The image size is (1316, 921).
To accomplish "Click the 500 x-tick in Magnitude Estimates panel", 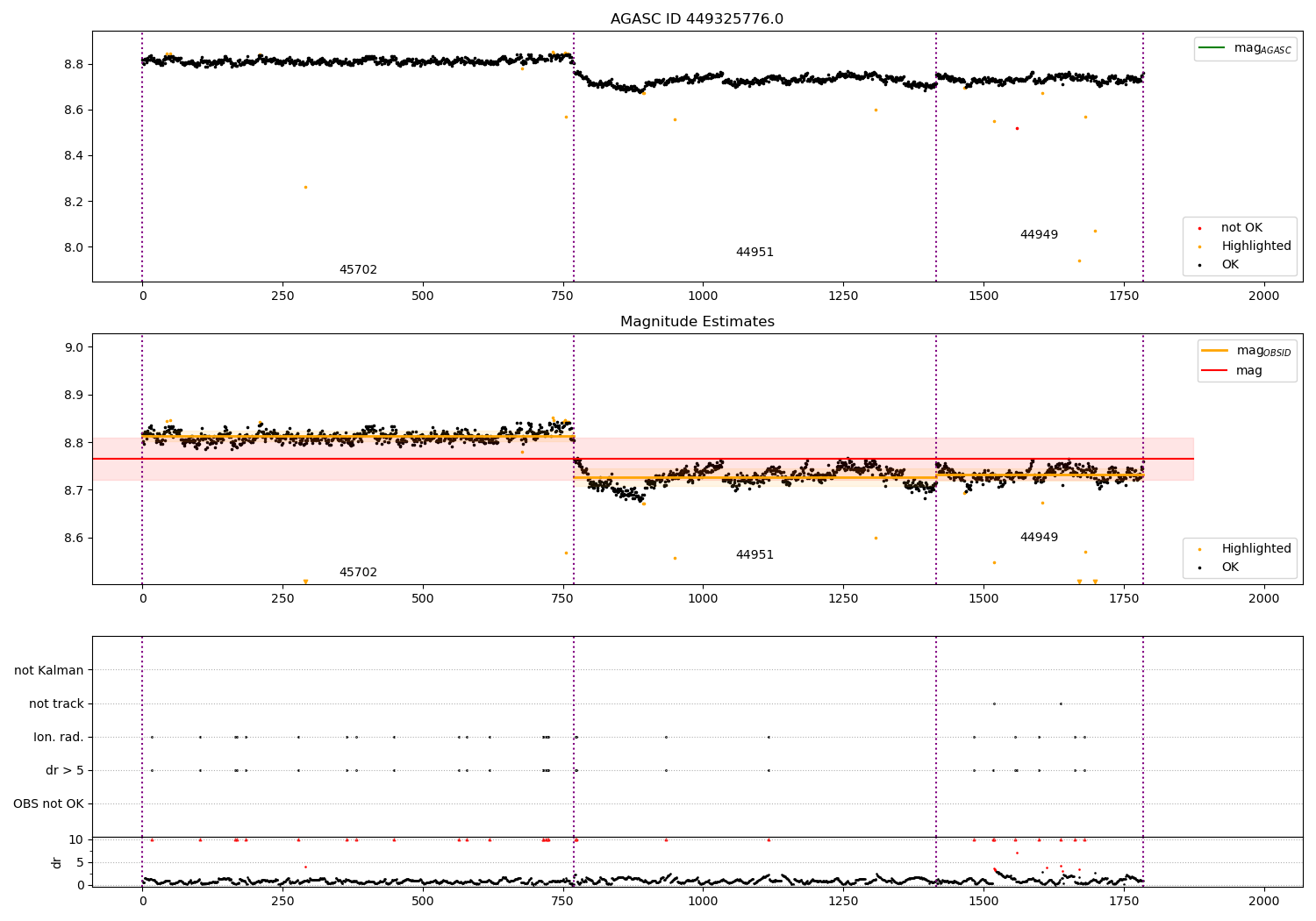I will click(x=423, y=599).
